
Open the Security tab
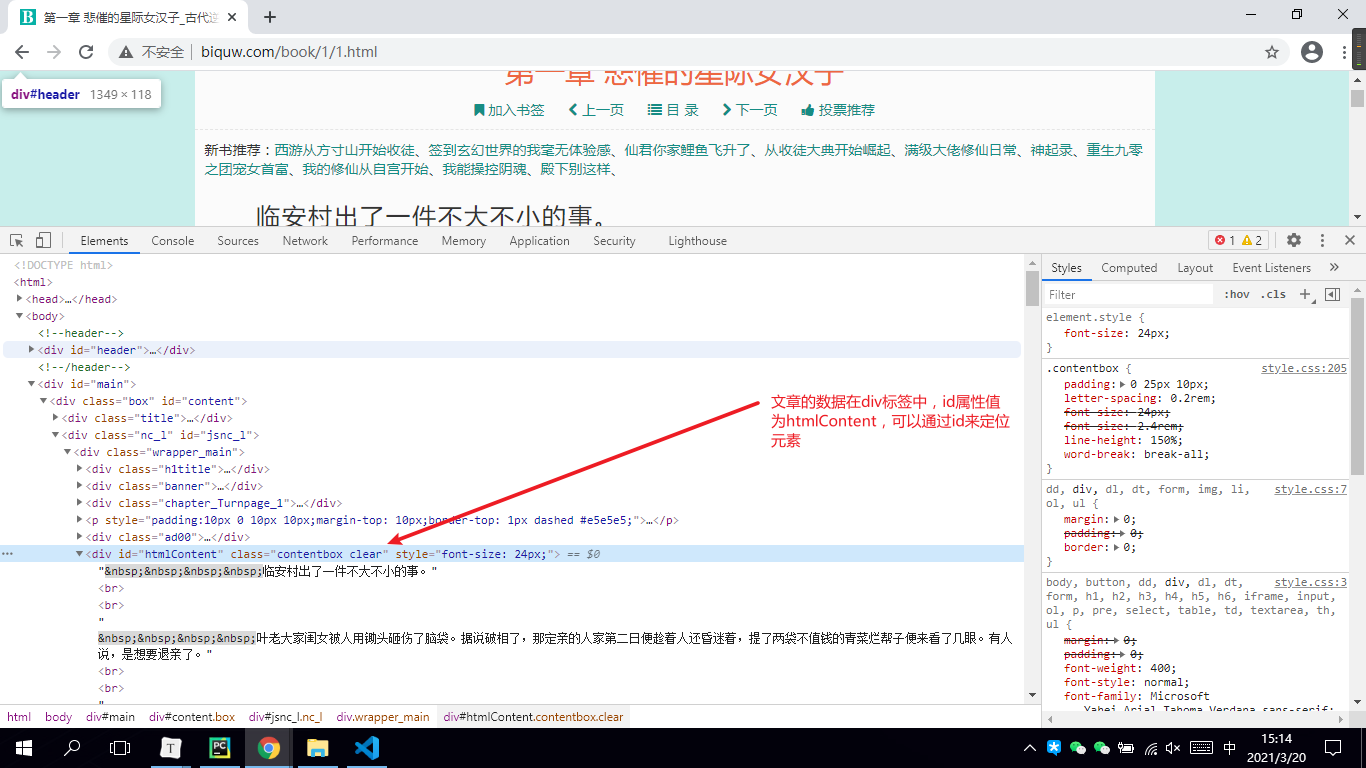click(614, 240)
